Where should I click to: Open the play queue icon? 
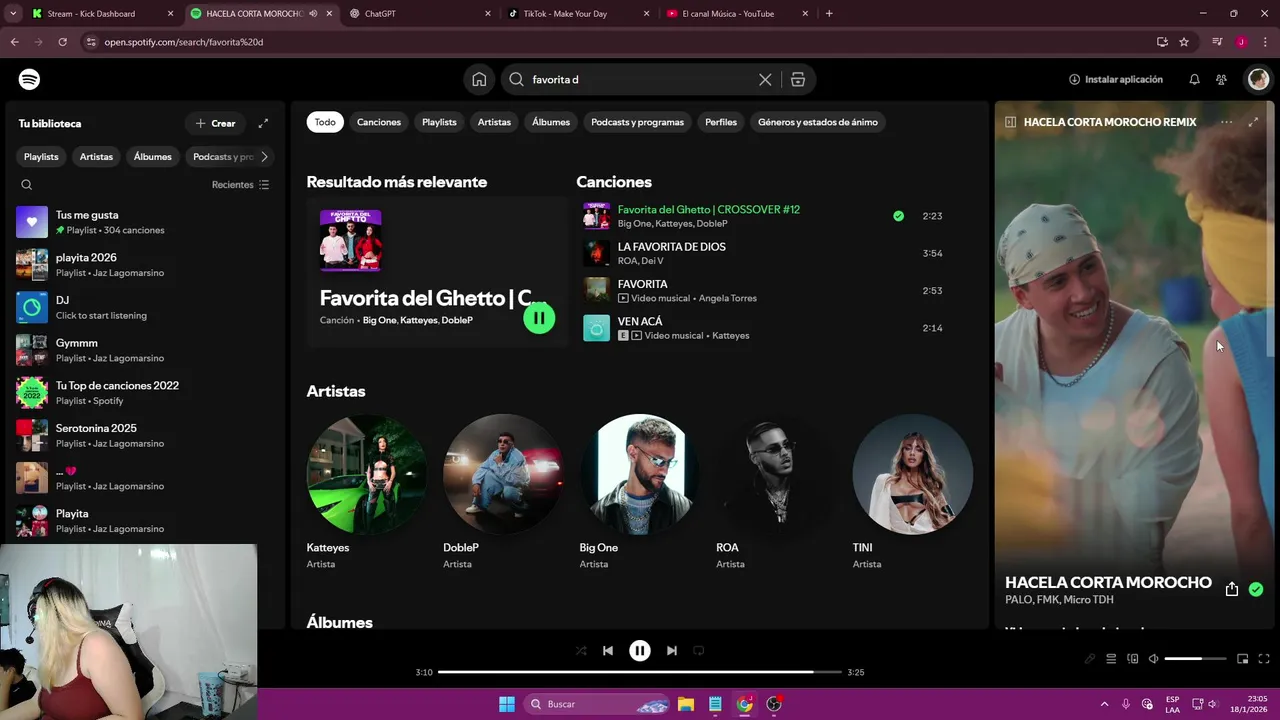(1111, 659)
